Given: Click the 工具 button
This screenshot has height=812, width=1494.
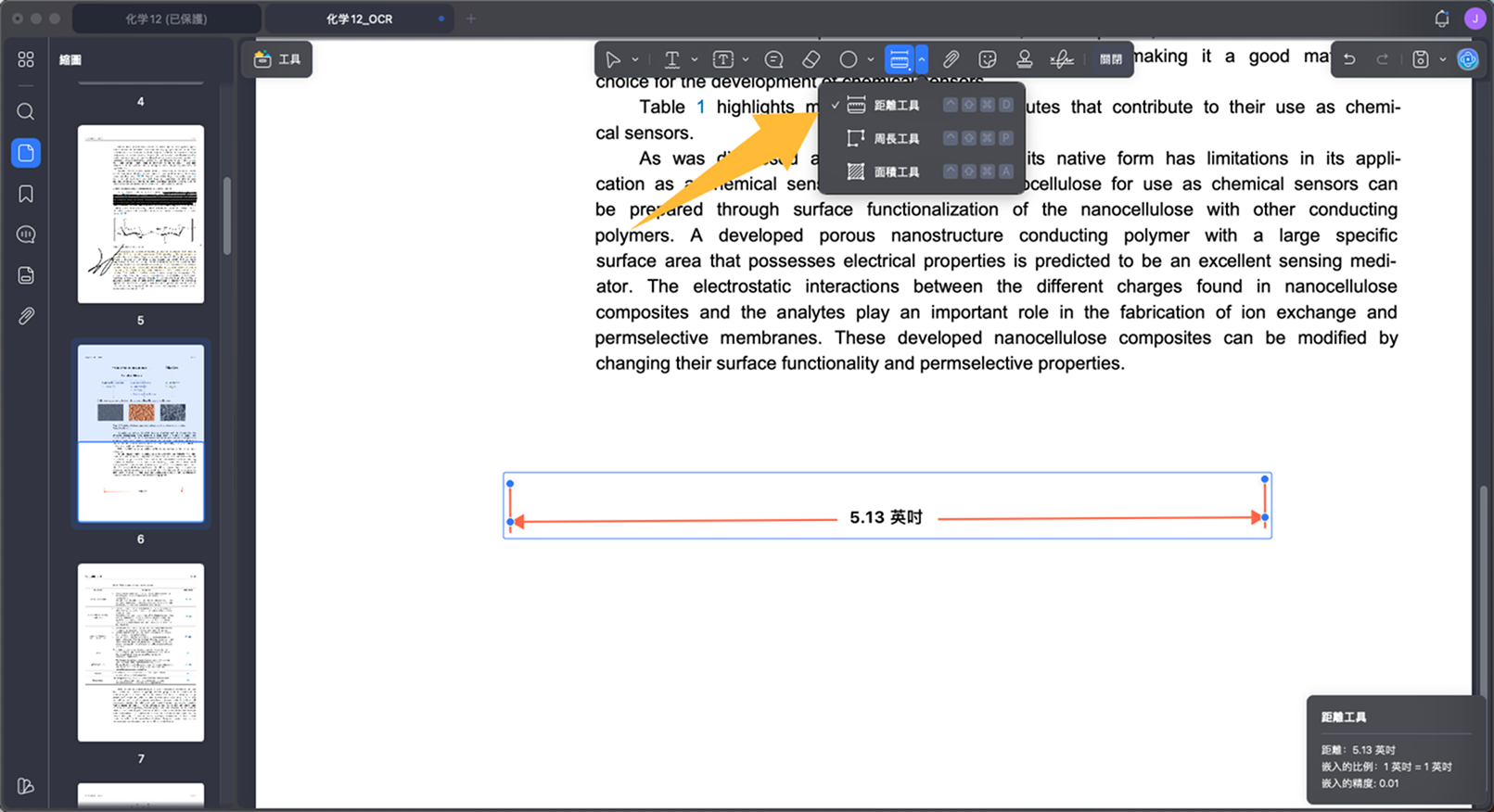Looking at the screenshot, I should point(277,59).
